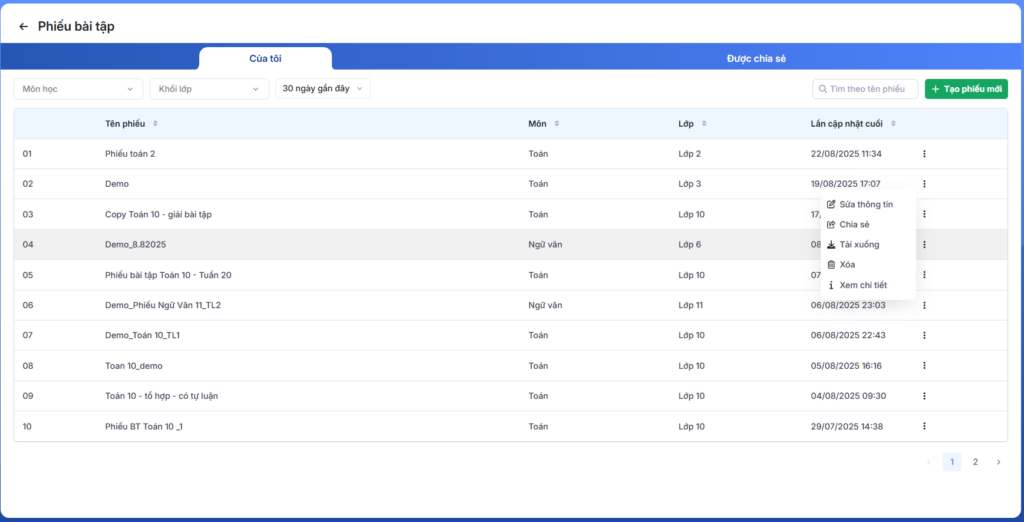The image size is (1024, 522).
Task: Click Xóa in the context menu
Action: coord(846,265)
